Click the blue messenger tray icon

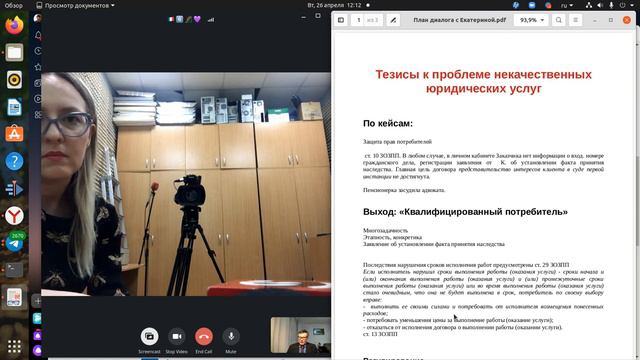tap(532, 5)
